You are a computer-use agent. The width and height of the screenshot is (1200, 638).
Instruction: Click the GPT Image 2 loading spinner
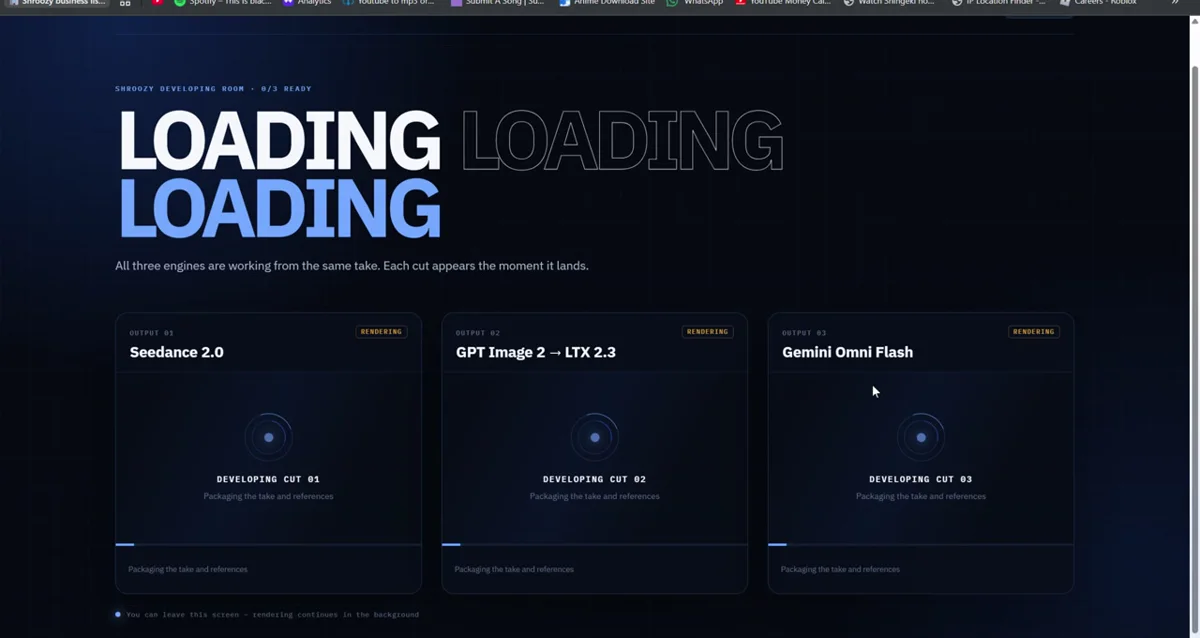[595, 437]
